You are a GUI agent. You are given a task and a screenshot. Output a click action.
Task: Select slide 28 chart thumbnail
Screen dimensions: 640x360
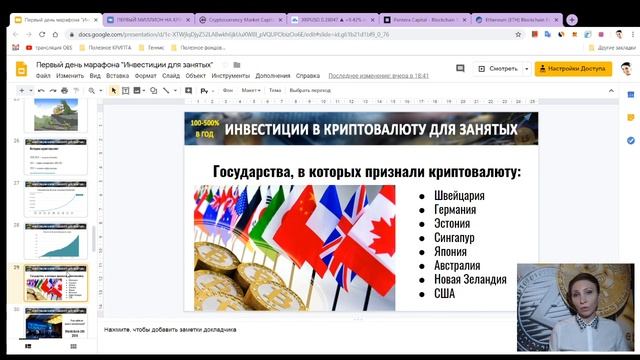pyautogui.click(x=56, y=241)
